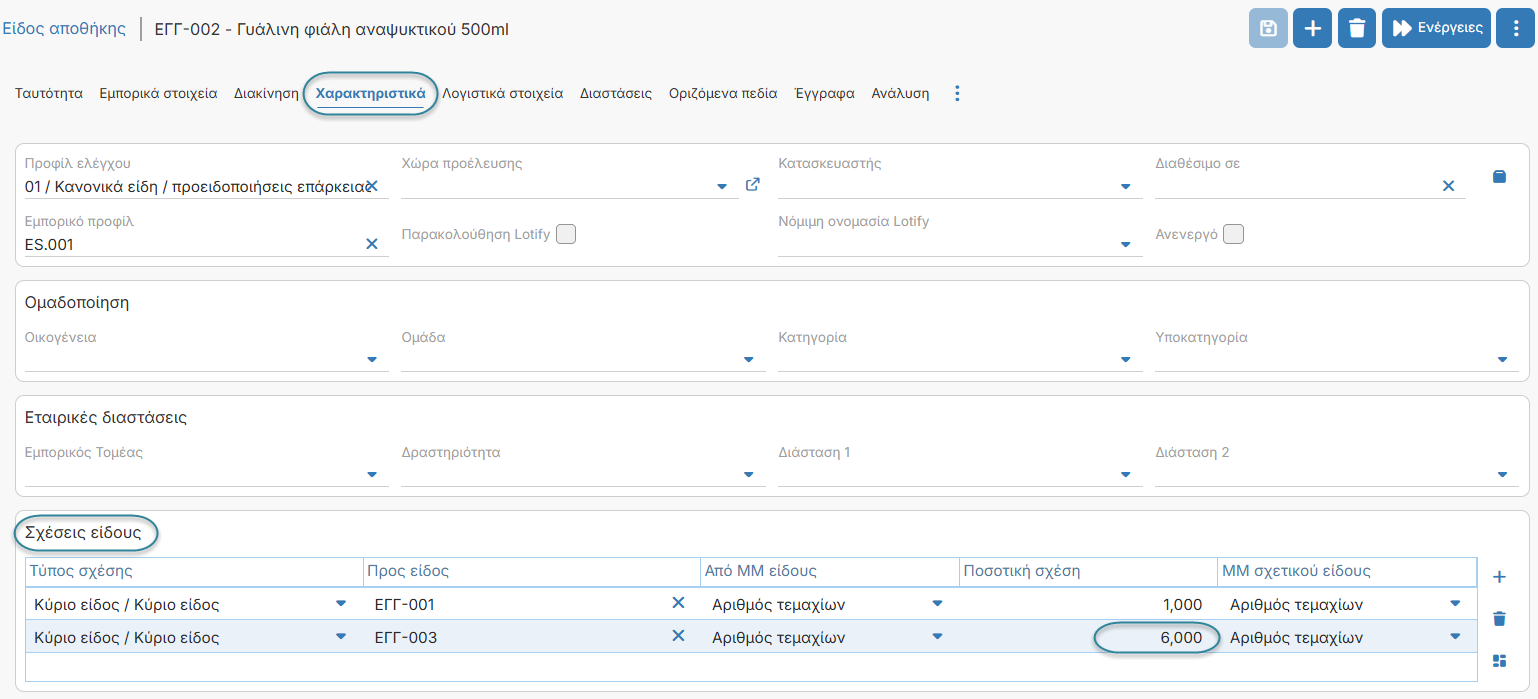Clear the ΕΓΓ-001 related item
Viewport: 1538px width, 699px height.
point(678,603)
